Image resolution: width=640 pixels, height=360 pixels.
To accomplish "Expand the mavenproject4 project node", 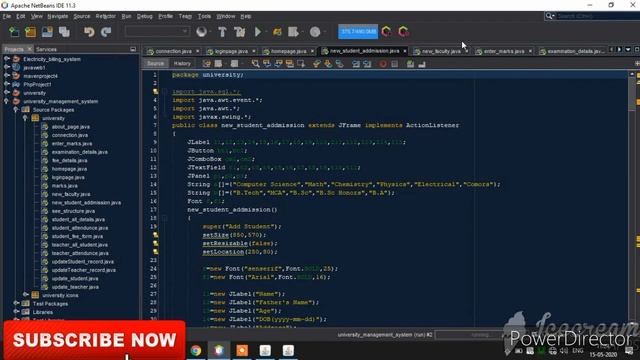I will tap(7, 76).
